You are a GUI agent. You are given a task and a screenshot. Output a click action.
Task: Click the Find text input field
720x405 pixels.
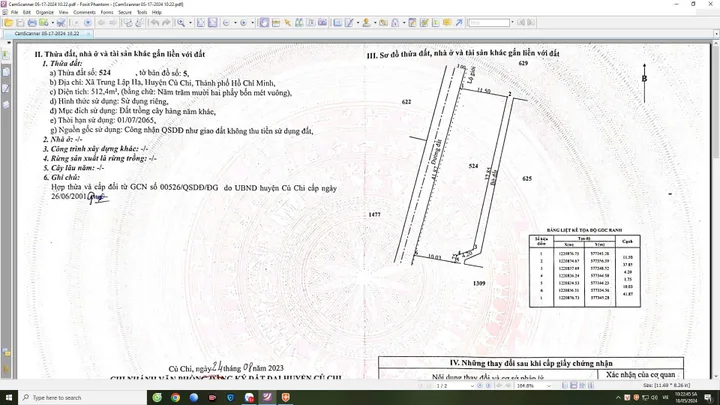[x=489, y=22]
